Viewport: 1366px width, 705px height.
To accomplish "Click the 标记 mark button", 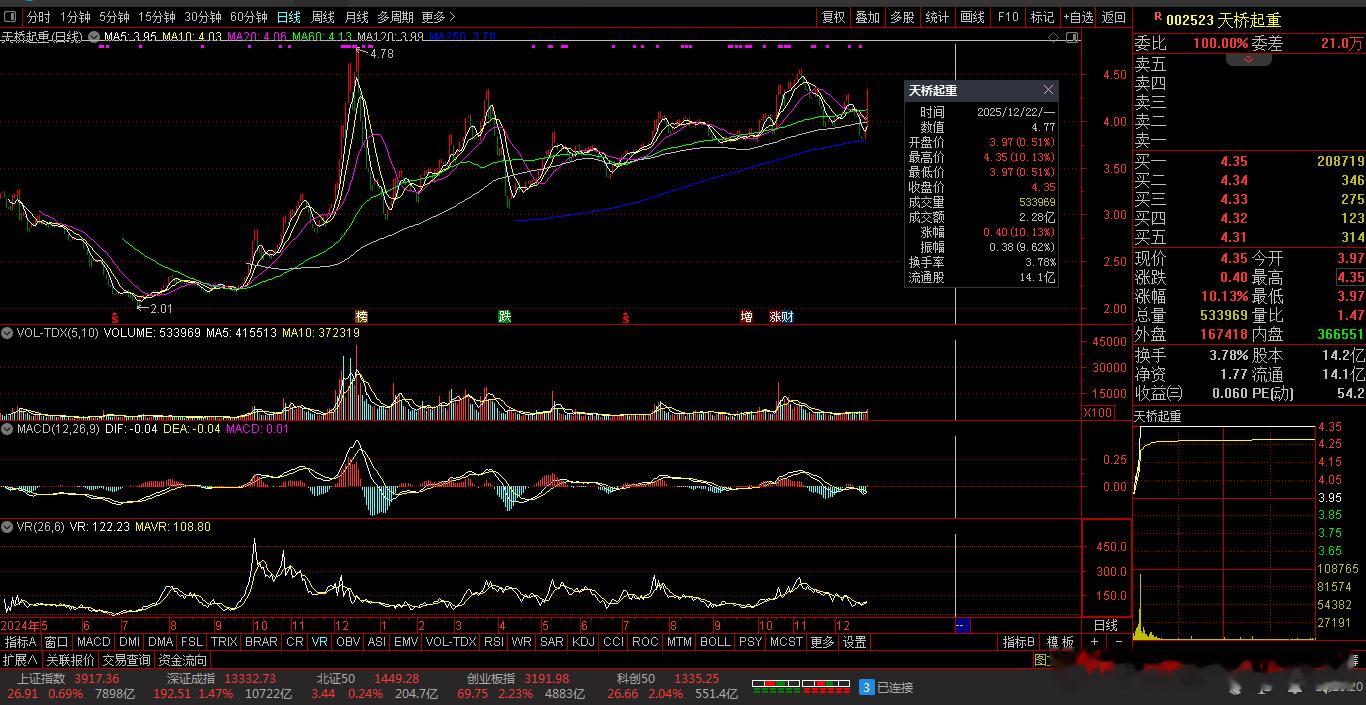I will (x=1042, y=17).
